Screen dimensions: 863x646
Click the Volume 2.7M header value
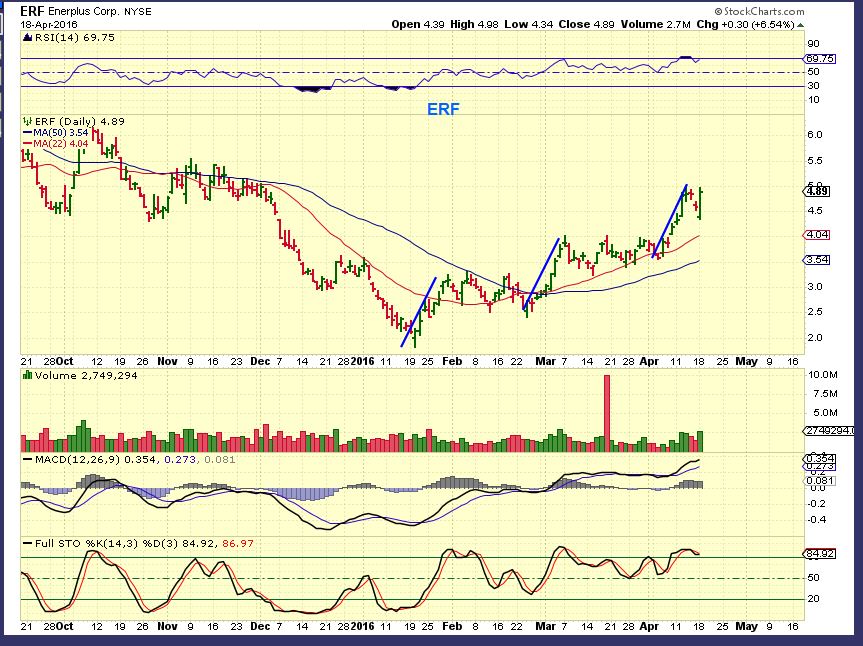656,25
